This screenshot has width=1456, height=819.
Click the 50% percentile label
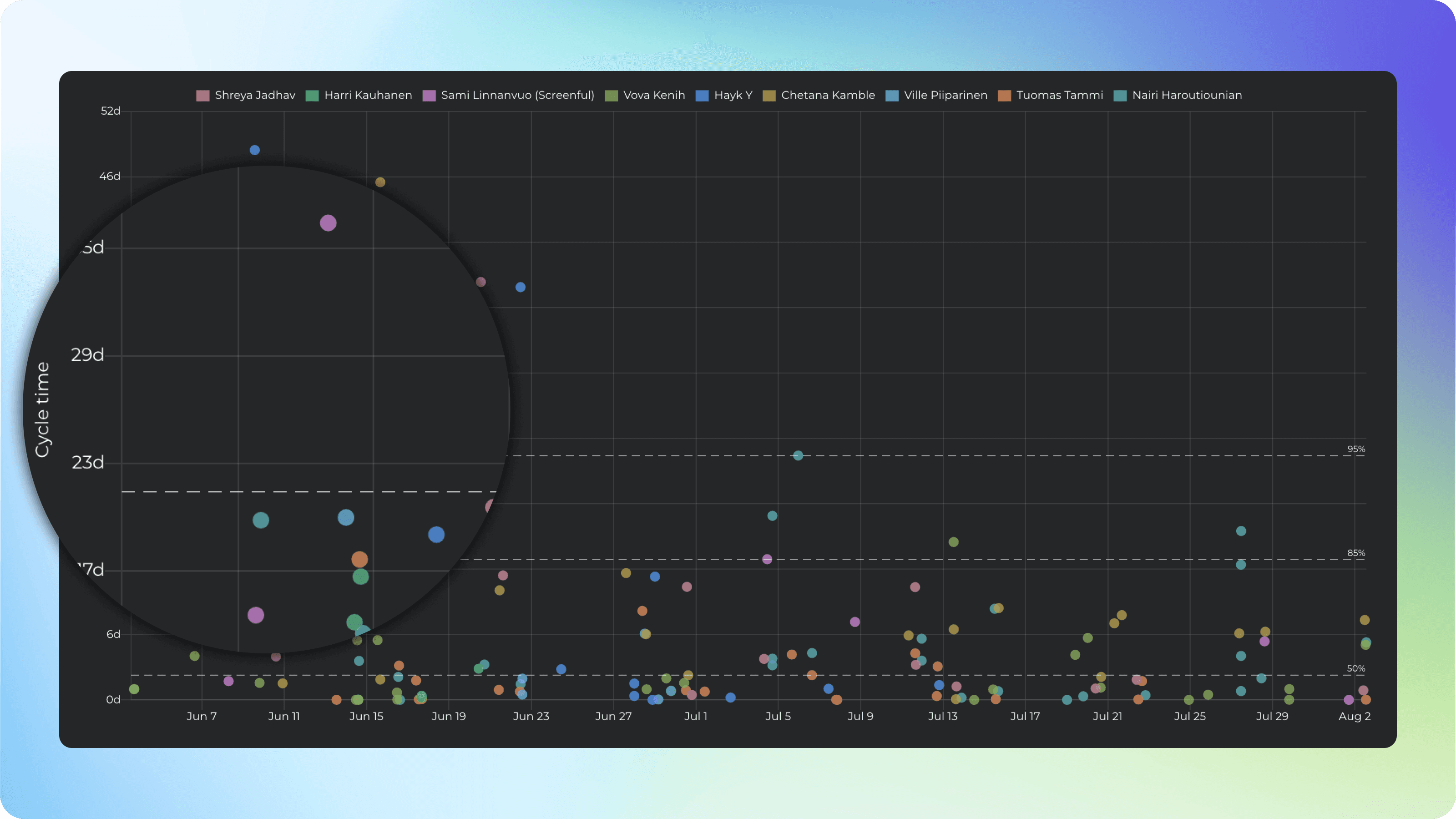(1355, 669)
